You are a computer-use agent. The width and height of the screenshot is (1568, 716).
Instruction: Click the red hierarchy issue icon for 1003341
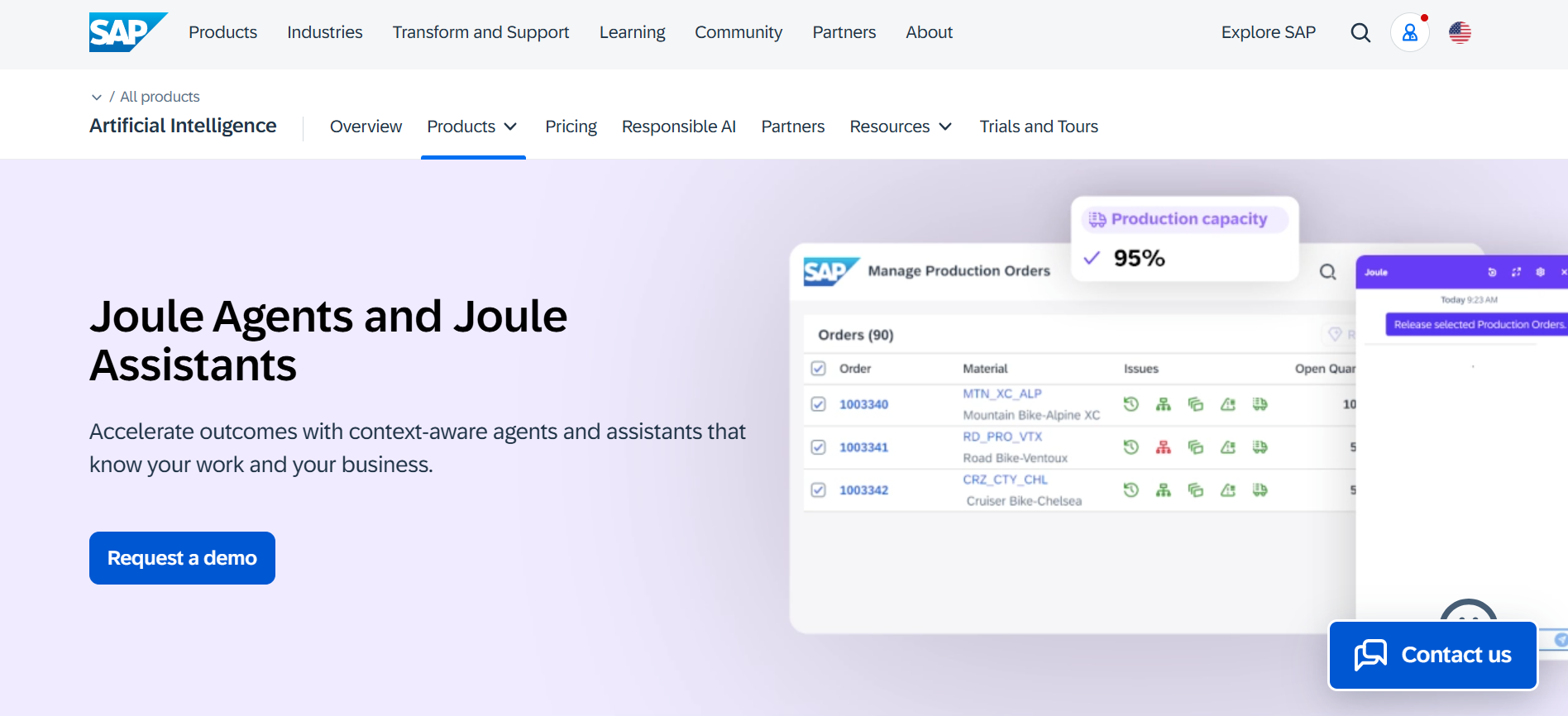1164,447
